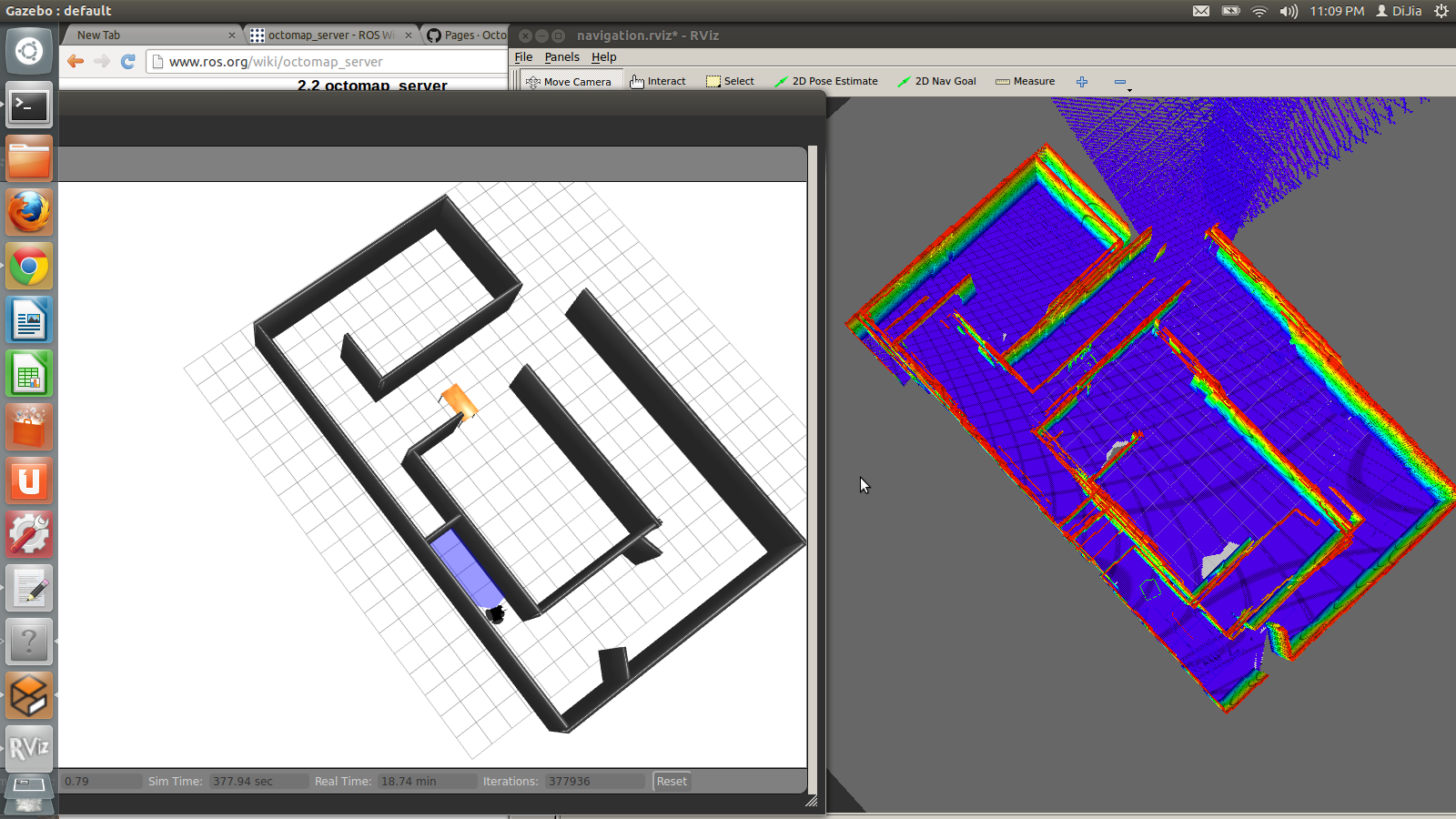
Task: Click the orange robot in Gazebo scene
Action: point(459,400)
